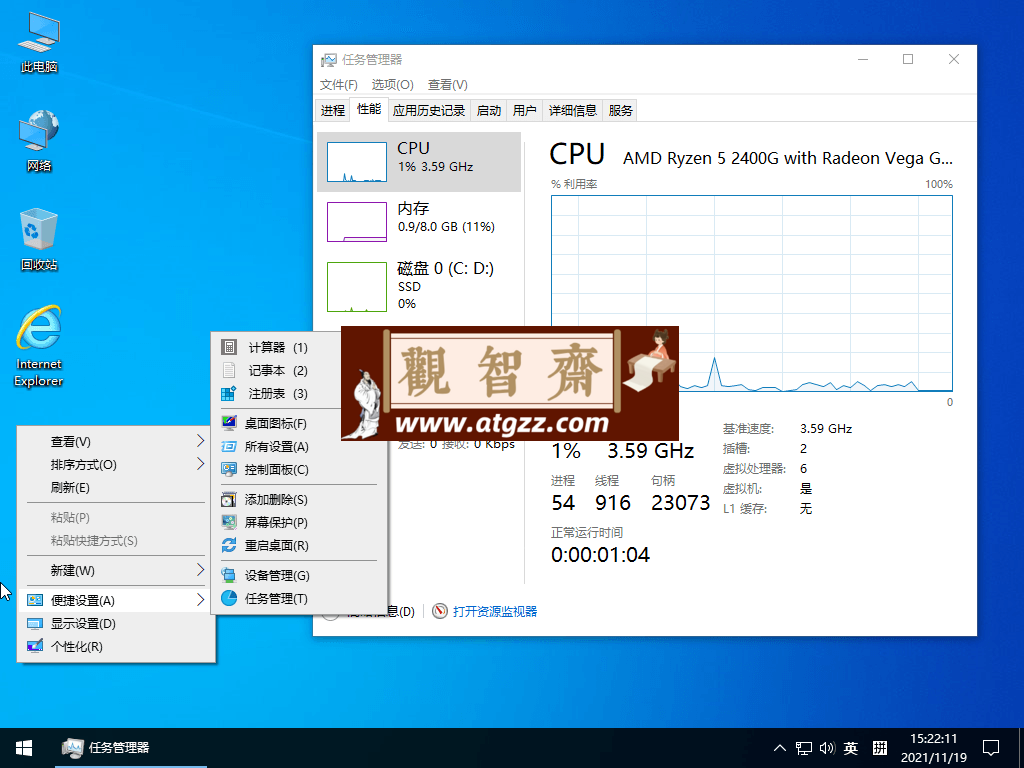Click the notepad icon beside 记事本 (2)
Viewport: 1024px width, 768px height.
click(x=229, y=370)
